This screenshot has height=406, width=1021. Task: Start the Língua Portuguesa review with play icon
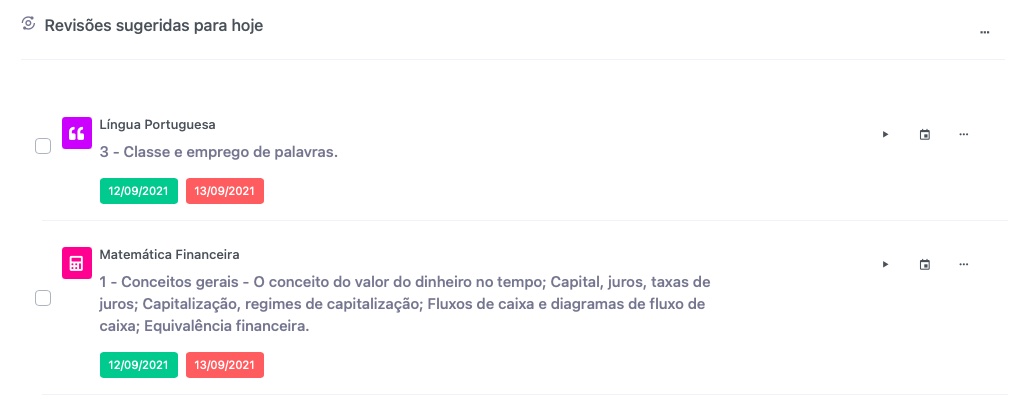point(885,135)
